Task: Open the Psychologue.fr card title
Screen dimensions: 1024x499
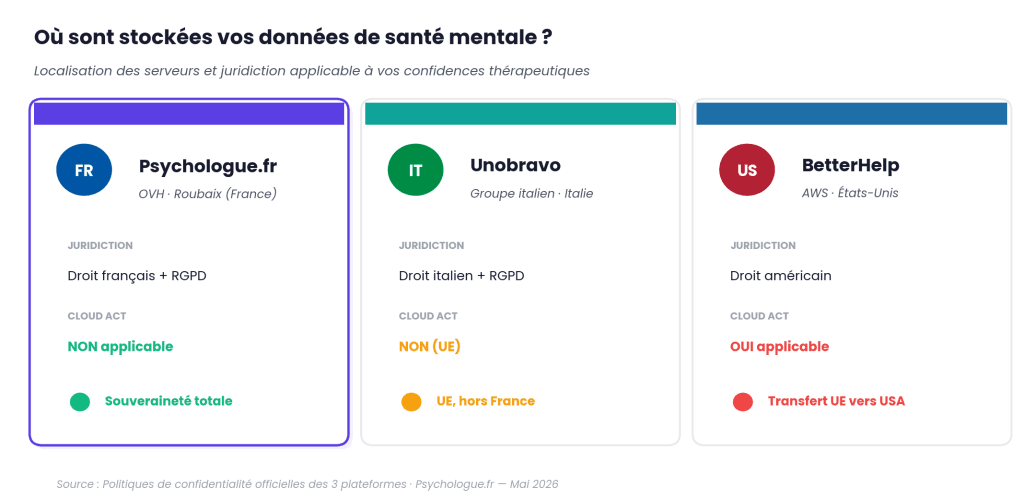Action: tap(208, 166)
